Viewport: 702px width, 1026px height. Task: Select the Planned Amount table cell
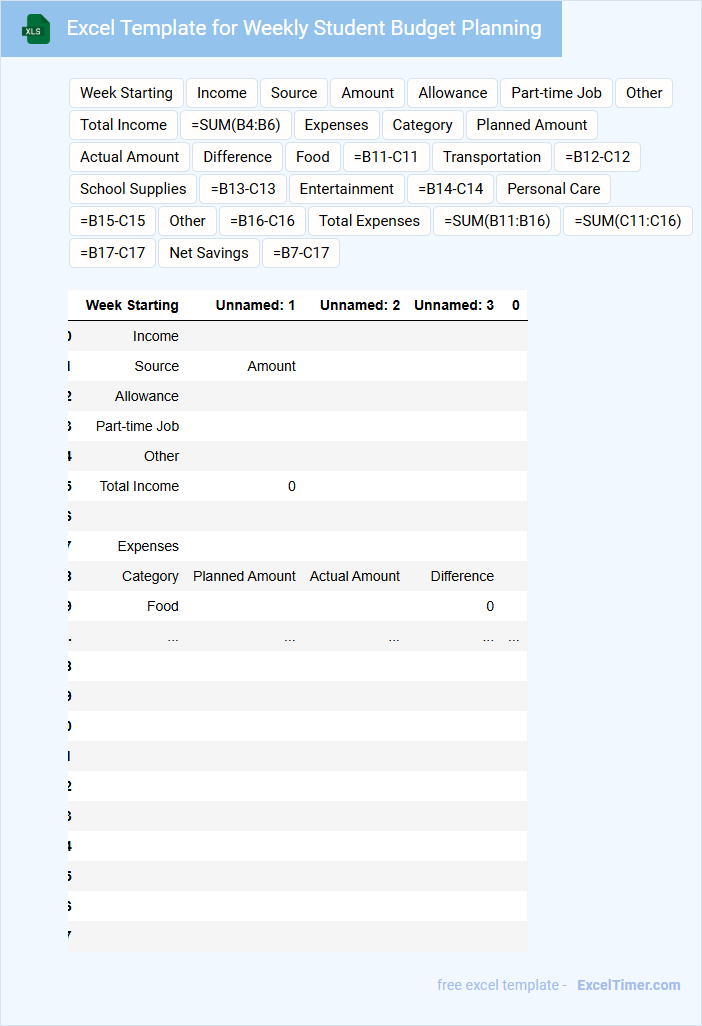pos(244,576)
